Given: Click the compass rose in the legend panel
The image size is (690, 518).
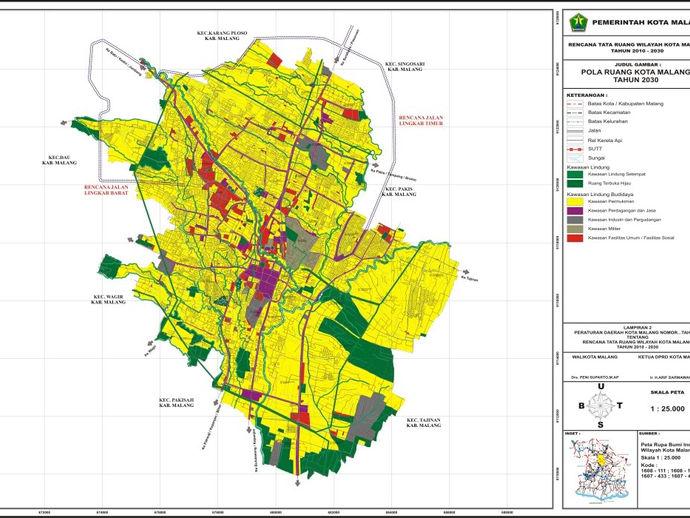Looking at the screenshot, I should click(x=601, y=406).
